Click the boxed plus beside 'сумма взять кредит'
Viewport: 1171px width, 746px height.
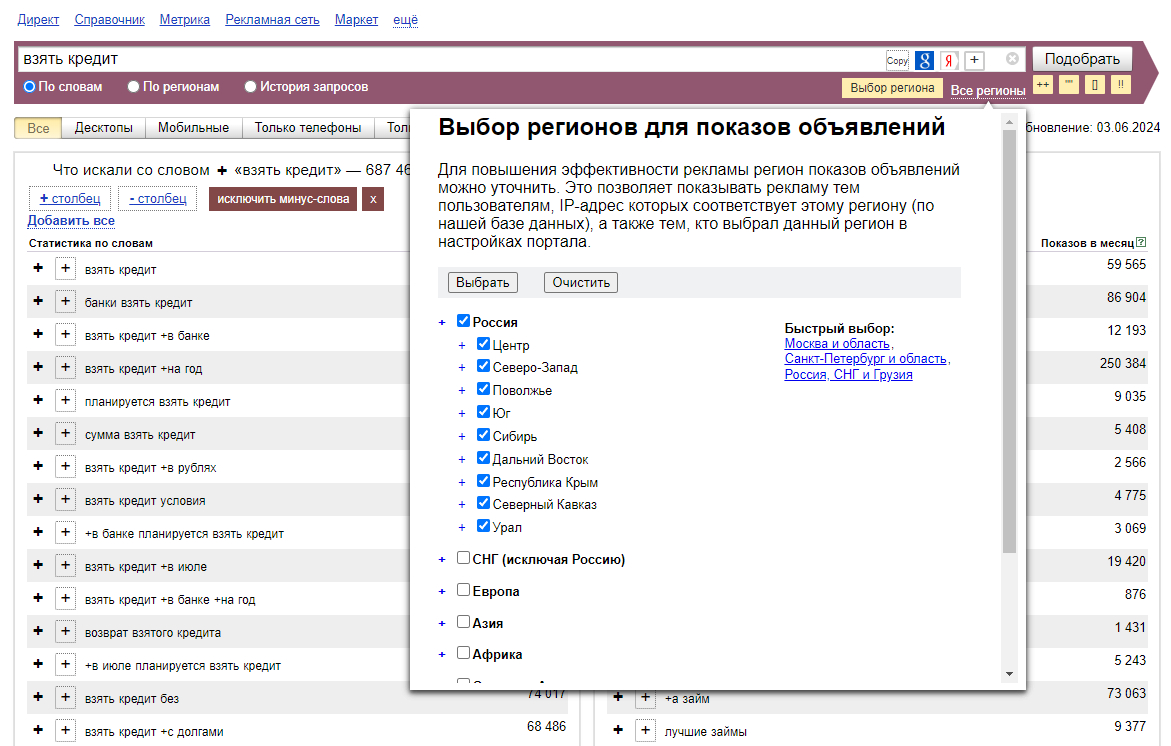click(65, 433)
